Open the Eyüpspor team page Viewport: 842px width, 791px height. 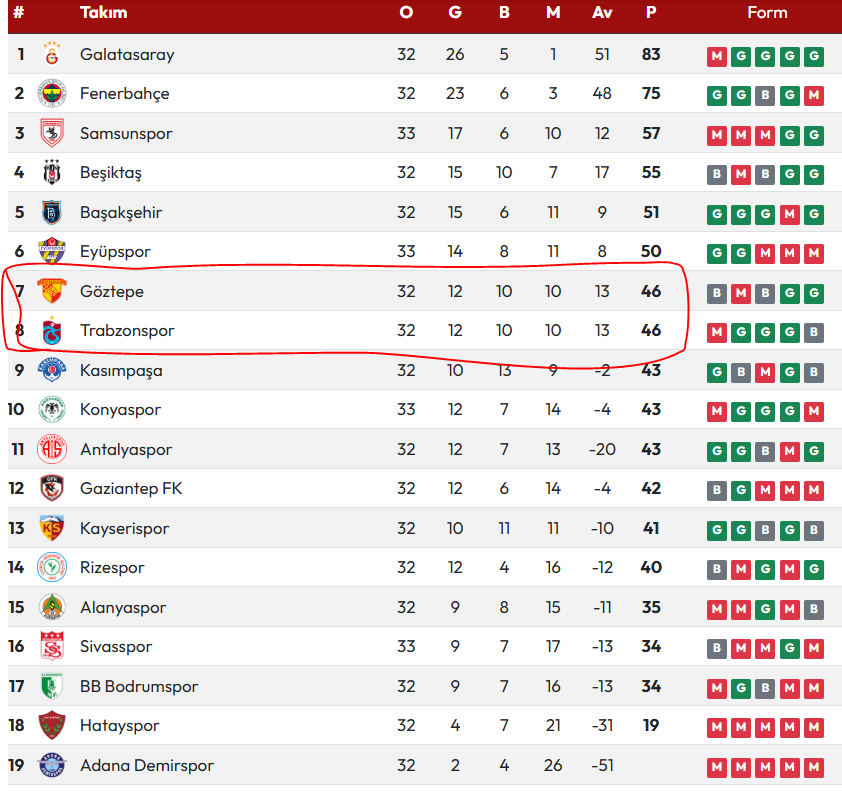115,252
